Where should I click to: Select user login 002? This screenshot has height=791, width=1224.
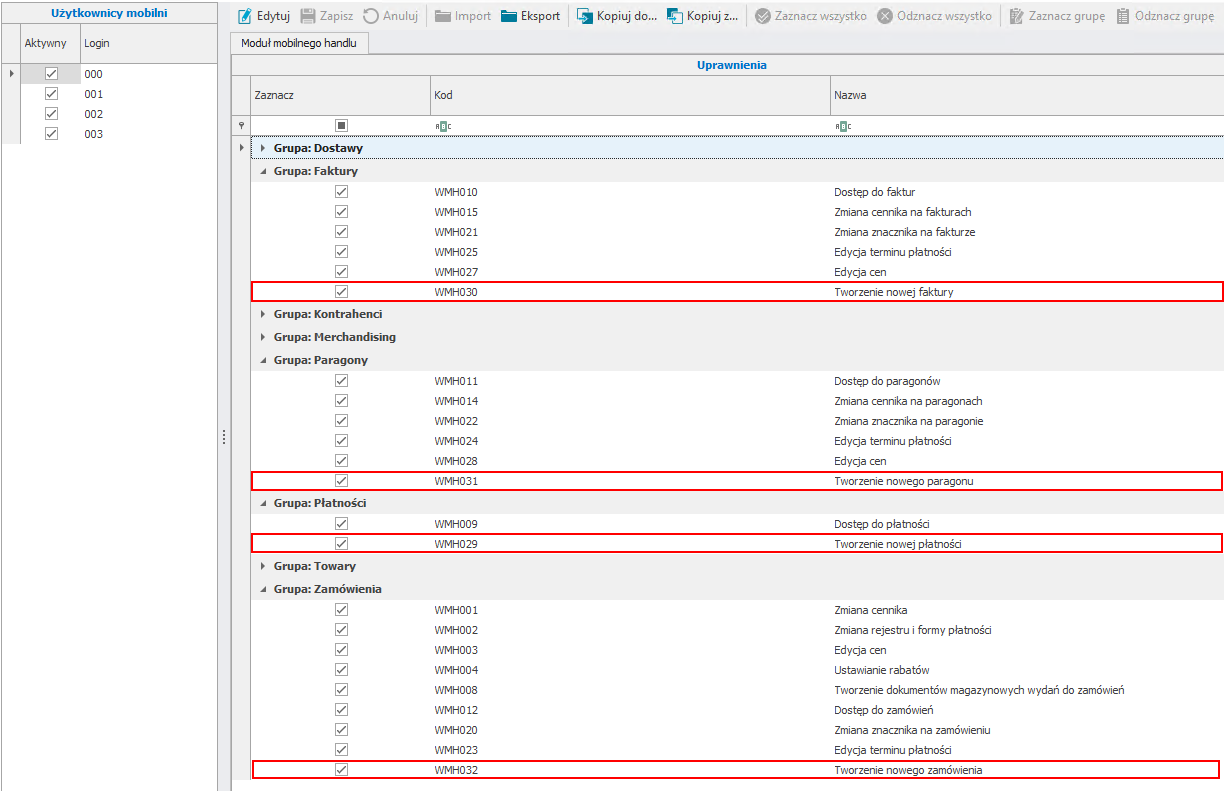pyautogui.click(x=93, y=114)
